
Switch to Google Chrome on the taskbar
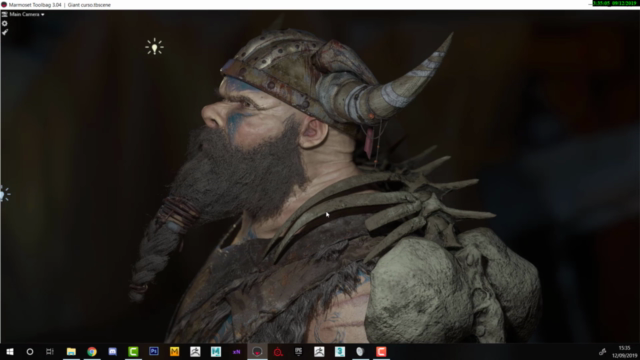(92, 351)
